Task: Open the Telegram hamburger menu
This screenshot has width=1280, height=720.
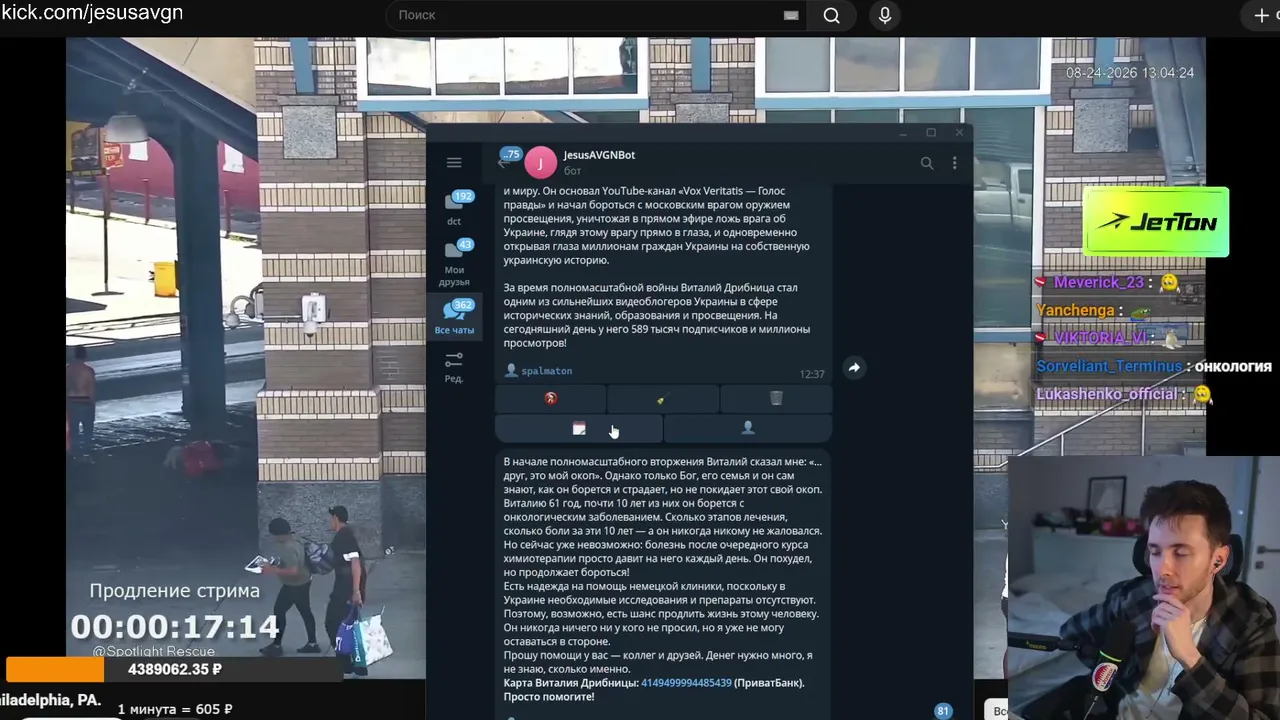Action: [x=454, y=163]
